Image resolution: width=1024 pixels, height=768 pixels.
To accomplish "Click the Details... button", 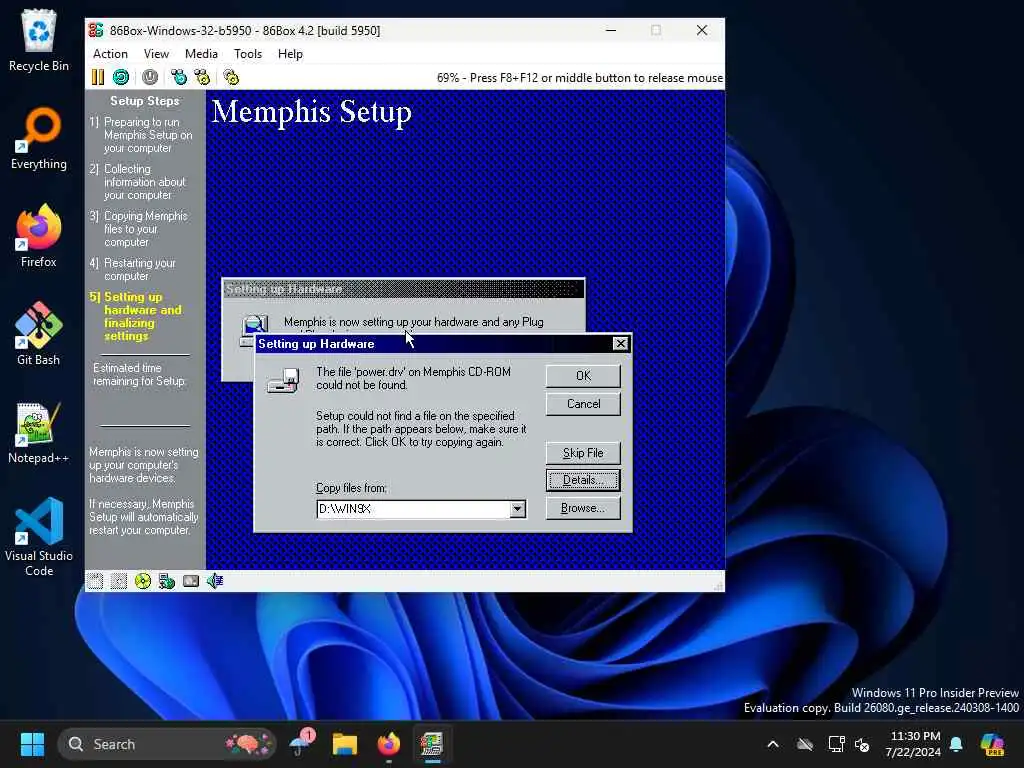I will tap(583, 480).
